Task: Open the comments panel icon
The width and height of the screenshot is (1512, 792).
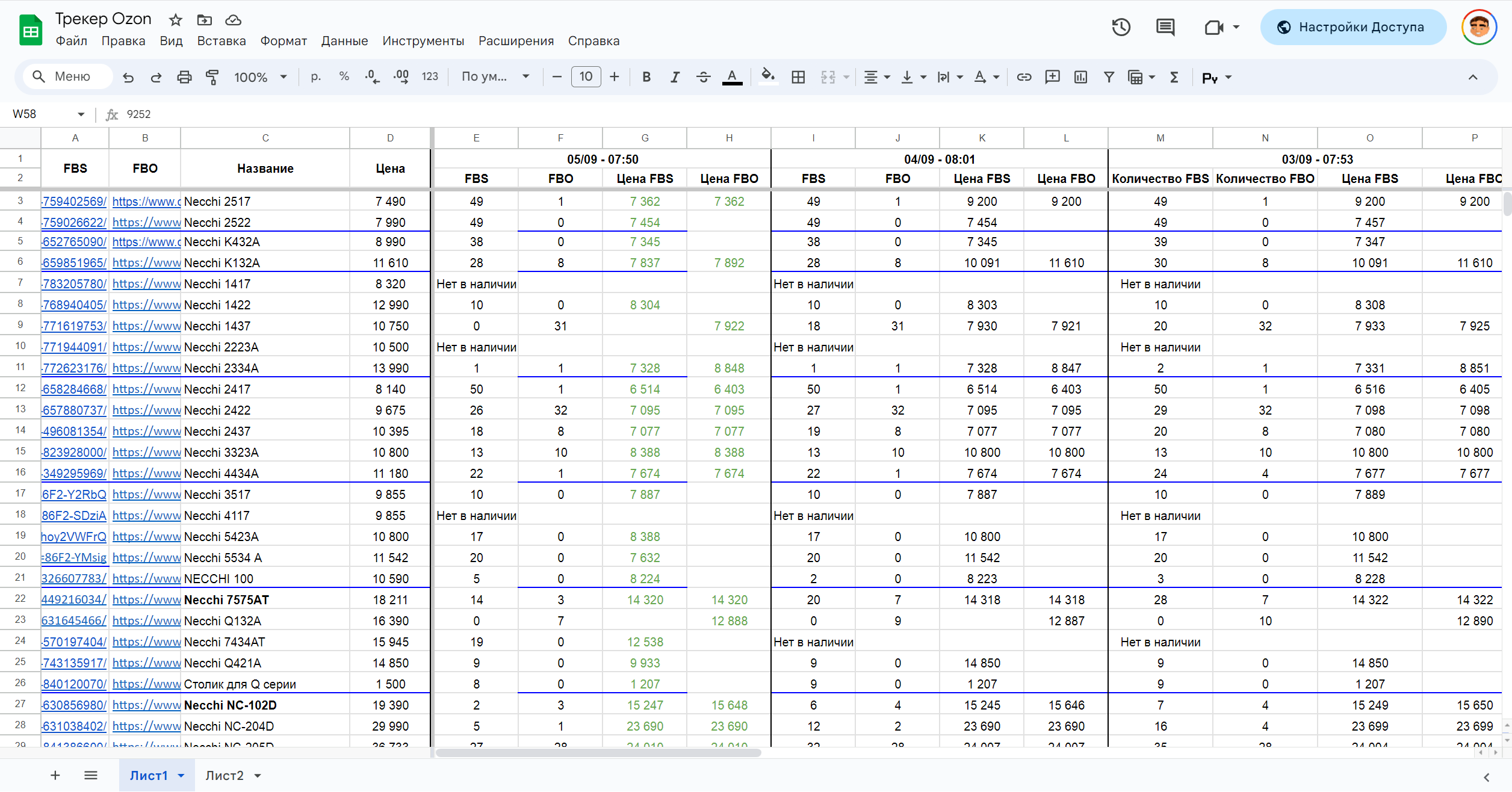Action: click(1165, 27)
